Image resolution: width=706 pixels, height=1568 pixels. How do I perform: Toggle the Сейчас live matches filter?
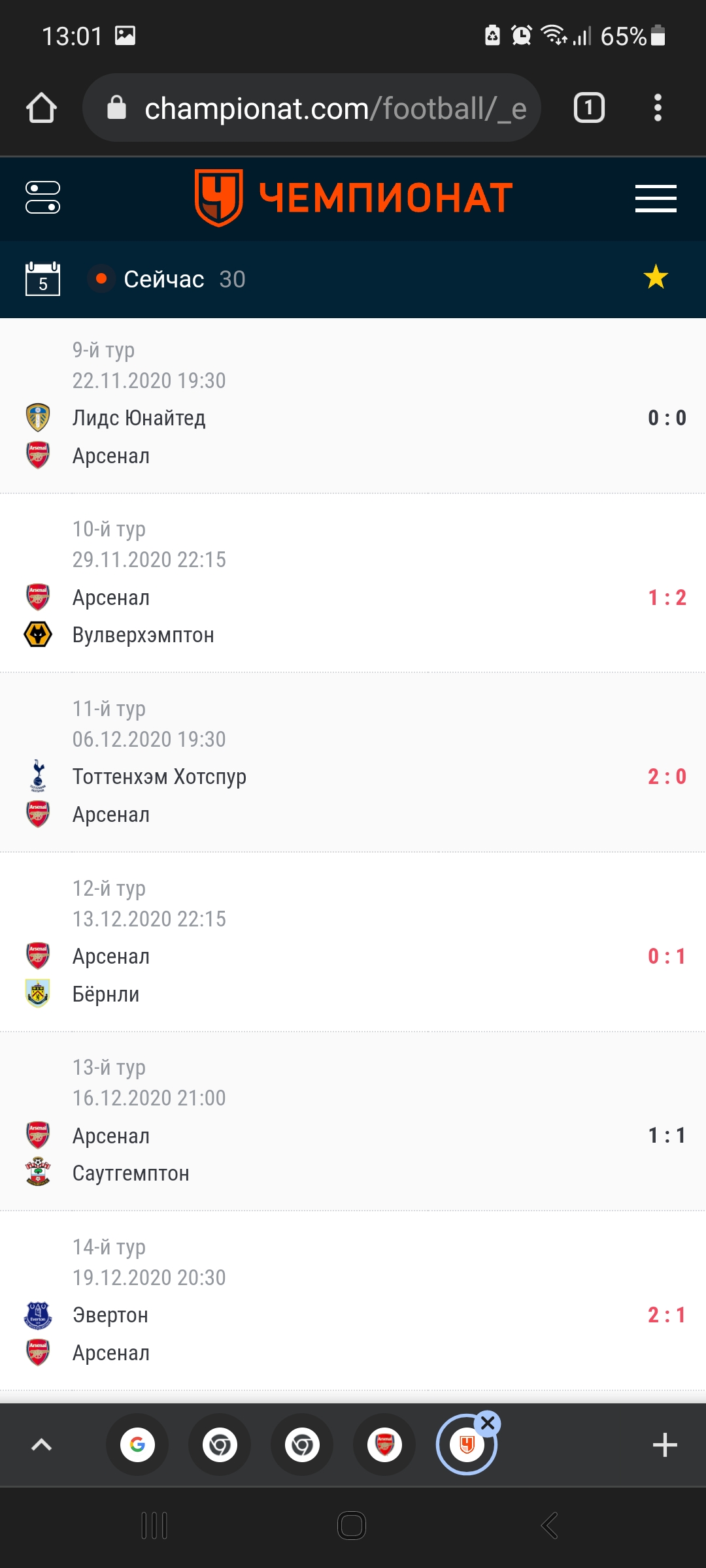coord(167,279)
